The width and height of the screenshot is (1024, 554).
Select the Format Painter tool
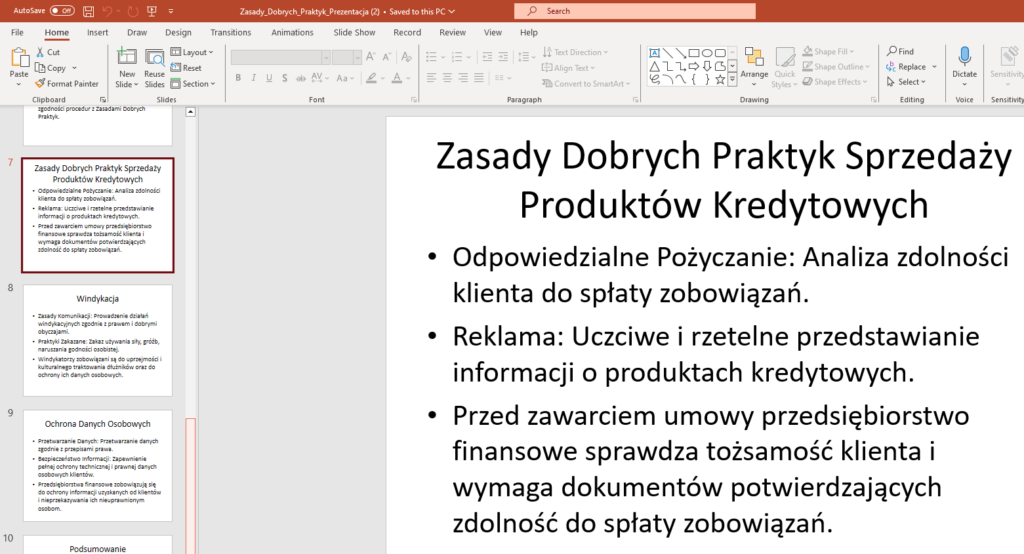66,84
